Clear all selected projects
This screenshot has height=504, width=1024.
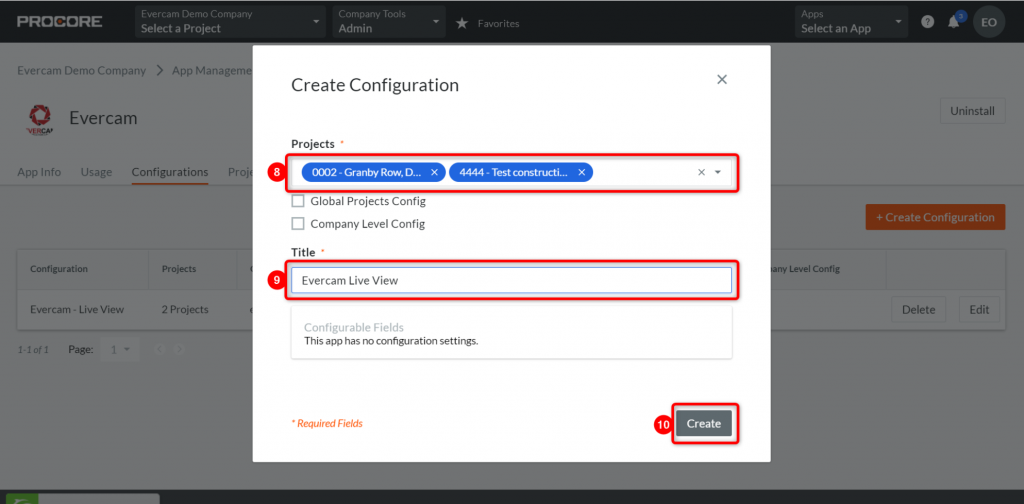point(701,172)
